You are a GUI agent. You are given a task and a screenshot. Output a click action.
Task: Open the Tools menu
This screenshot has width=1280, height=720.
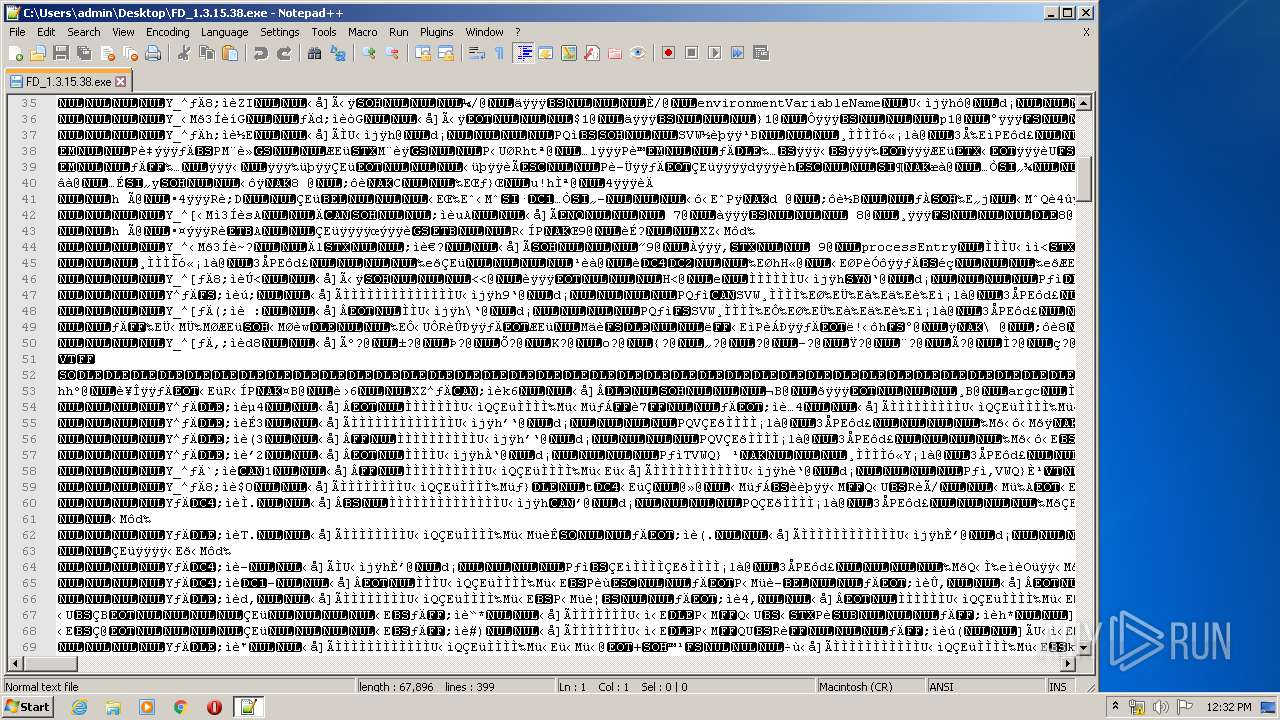click(324, 32)
